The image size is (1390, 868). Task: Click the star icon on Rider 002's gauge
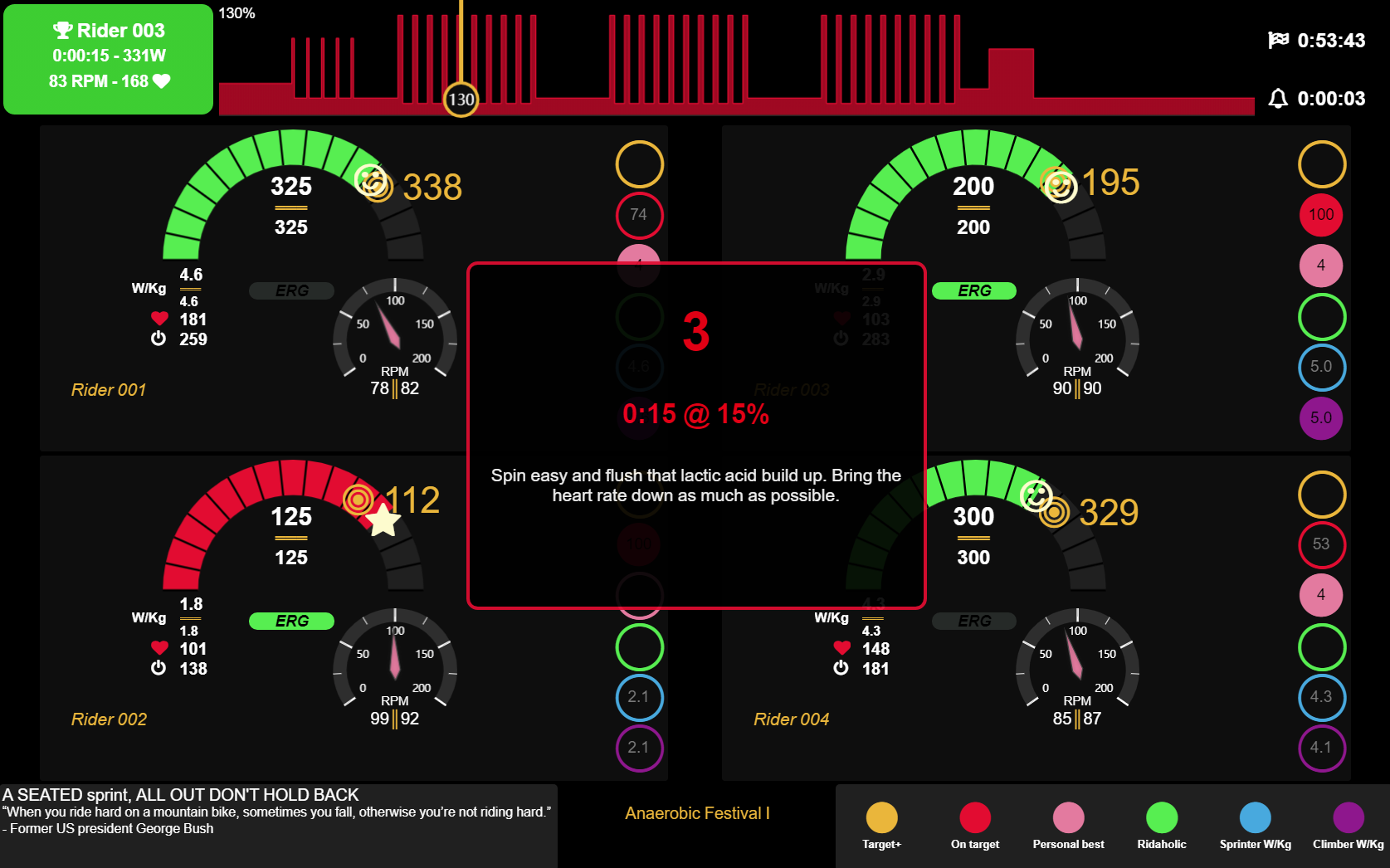[383, 520]
